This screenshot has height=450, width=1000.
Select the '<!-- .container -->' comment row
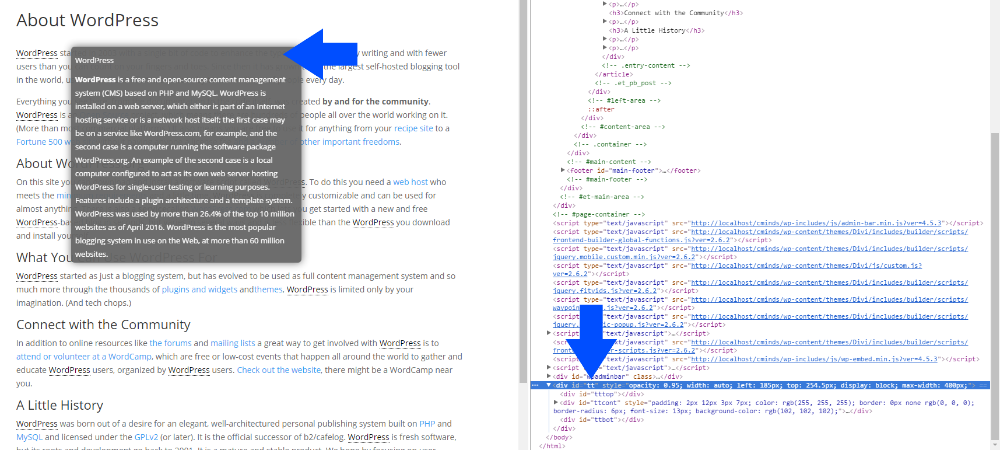[610, 144]
